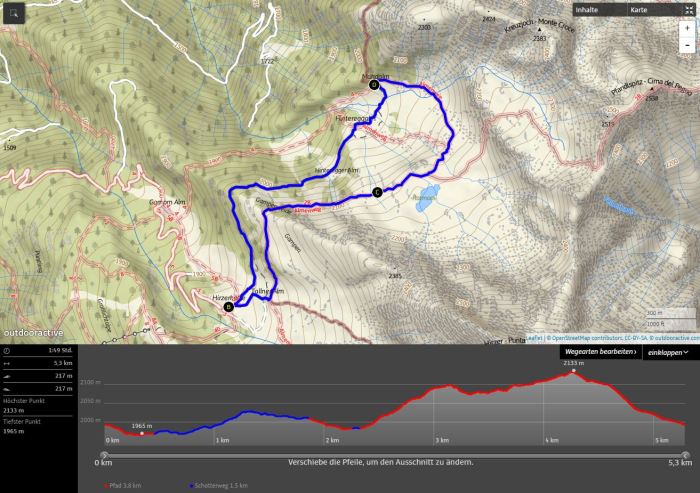Toggle the Schotterweg 1,5 km legend entry
The image size is (700, 493).
[218, 485]
